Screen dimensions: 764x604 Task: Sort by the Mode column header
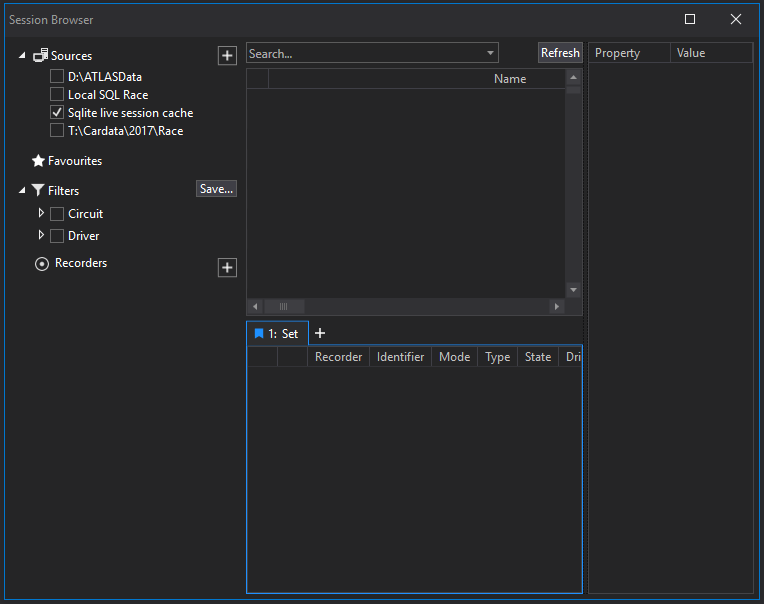point(454,357)
